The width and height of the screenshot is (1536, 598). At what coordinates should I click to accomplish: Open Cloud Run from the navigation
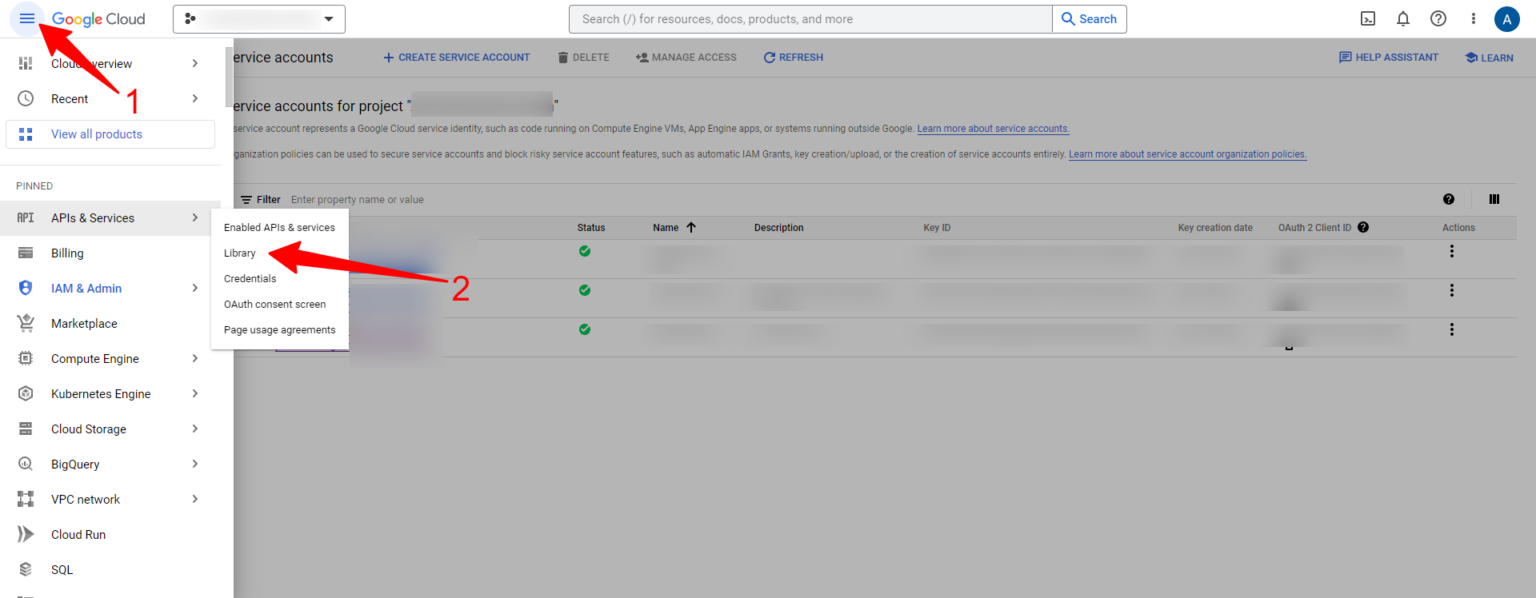point(80,534)
